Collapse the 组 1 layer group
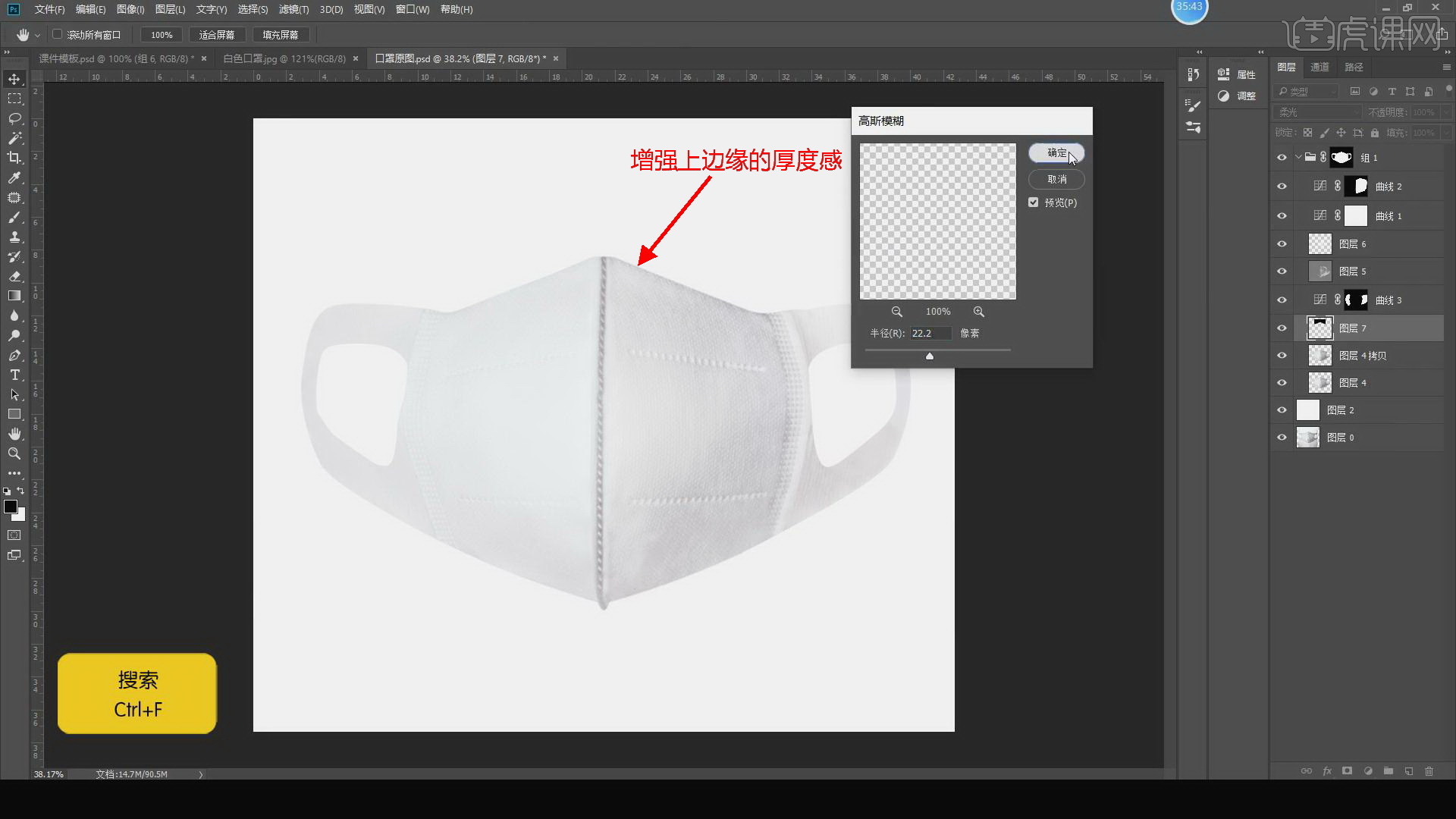The width and height of the screenshot is (1456, 819). click(1298, 158)
